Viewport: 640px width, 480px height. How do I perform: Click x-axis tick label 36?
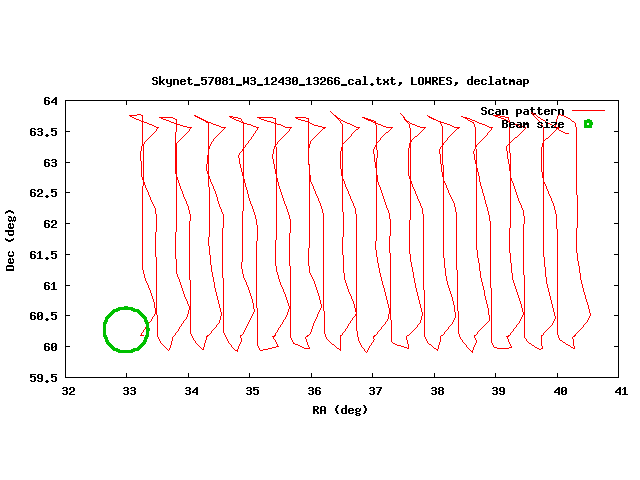click(x=314, y=391)
